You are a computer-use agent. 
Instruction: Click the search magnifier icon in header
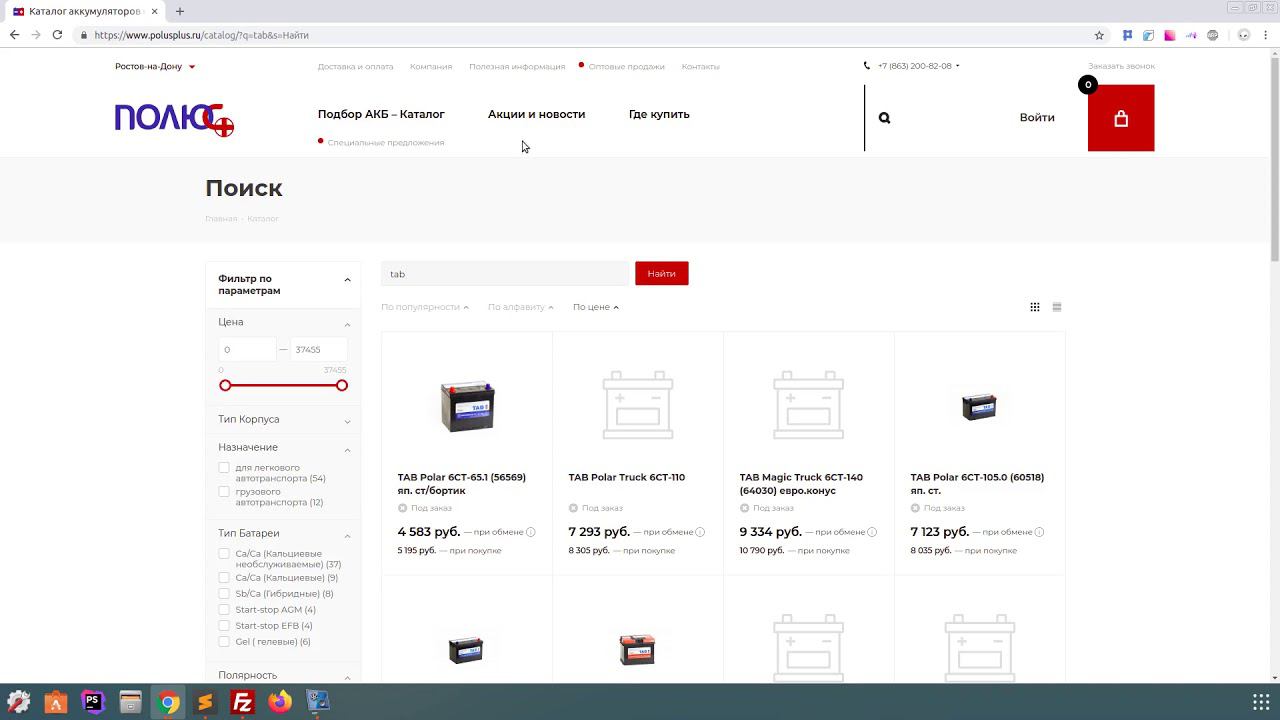click(884, 118)
